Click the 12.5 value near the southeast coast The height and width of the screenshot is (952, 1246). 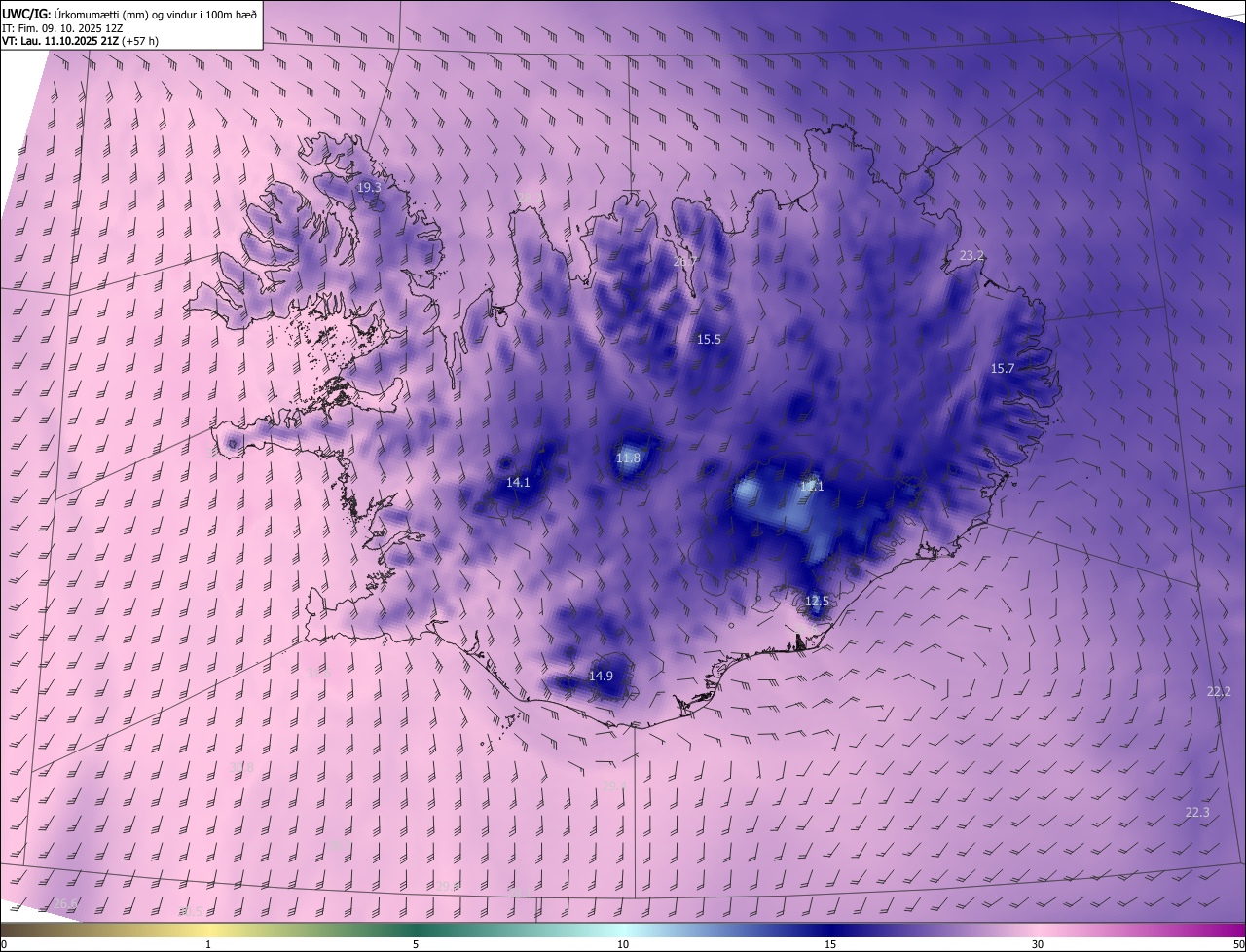817,602
